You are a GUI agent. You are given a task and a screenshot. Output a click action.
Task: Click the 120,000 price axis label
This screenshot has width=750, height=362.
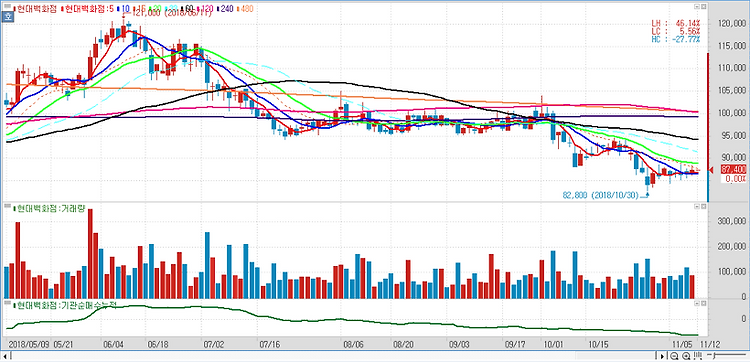click(x=731, y=24)
